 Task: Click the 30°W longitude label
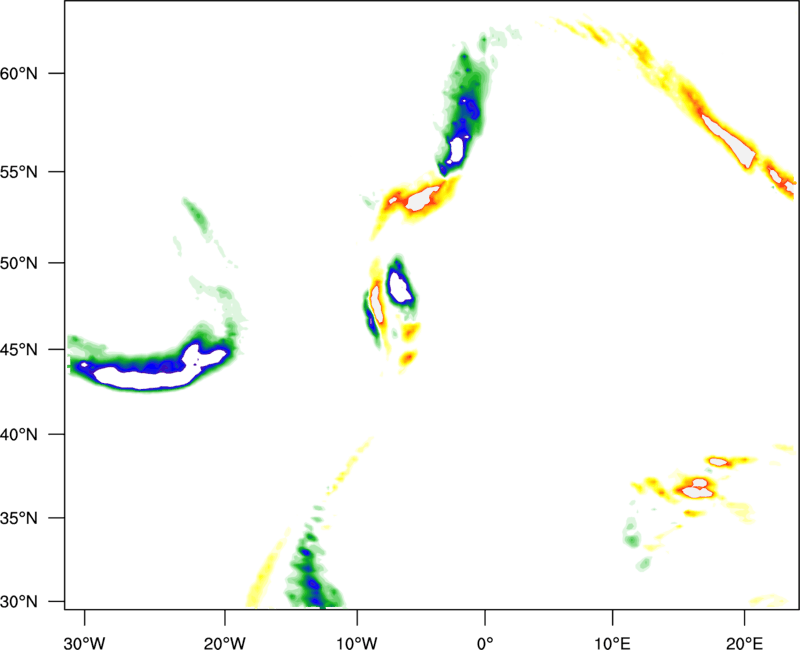pos(85,643)
